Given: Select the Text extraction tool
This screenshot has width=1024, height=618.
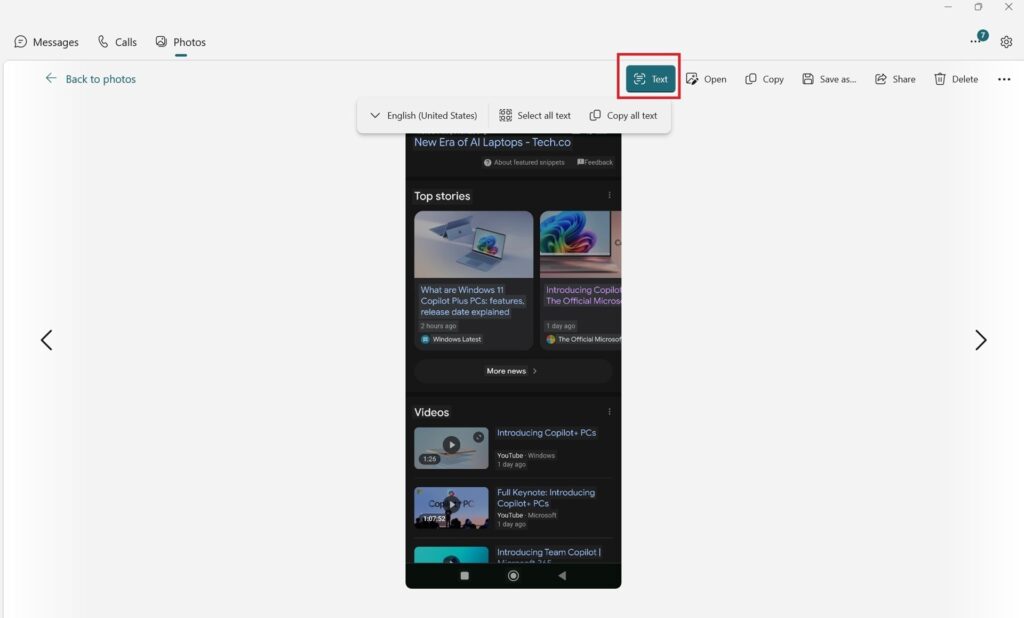Looking at the screenshot, I should (648, 78).
